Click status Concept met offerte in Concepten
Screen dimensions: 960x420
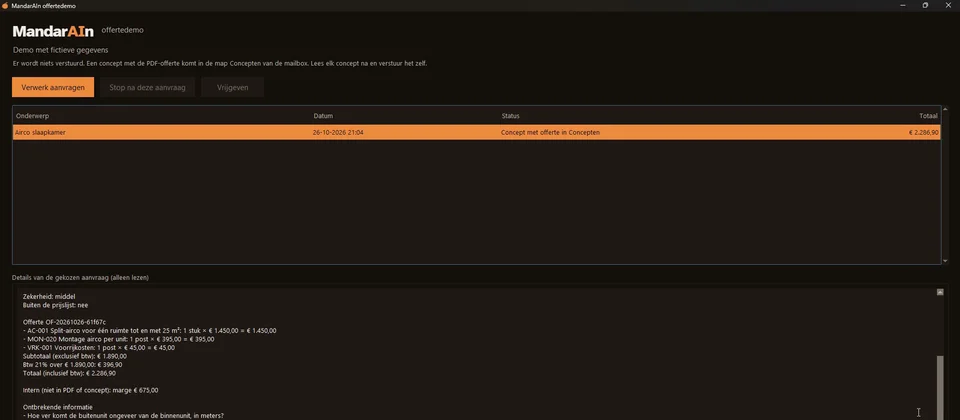tap(550, 132)
